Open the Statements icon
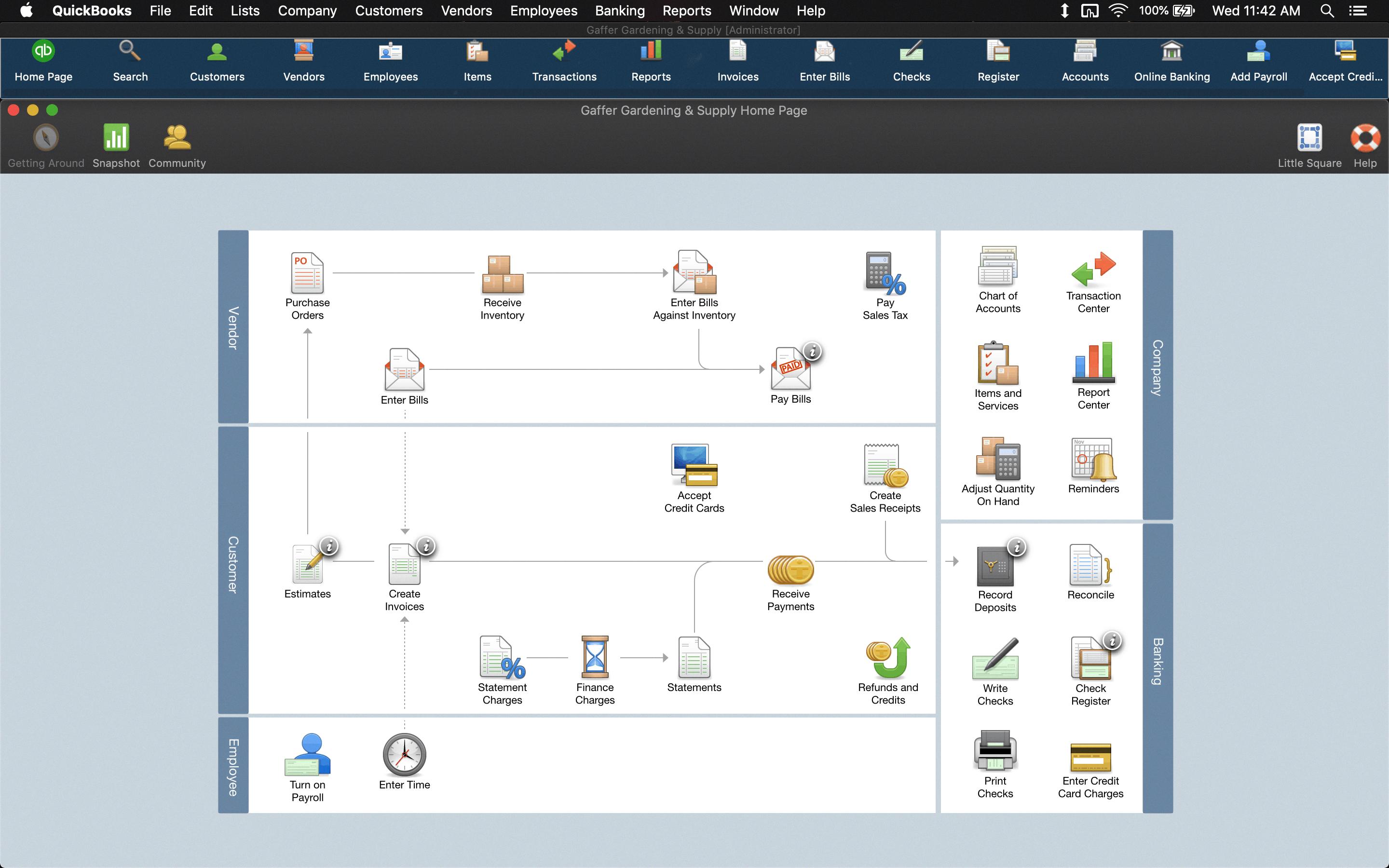 [x=694, y=657]
